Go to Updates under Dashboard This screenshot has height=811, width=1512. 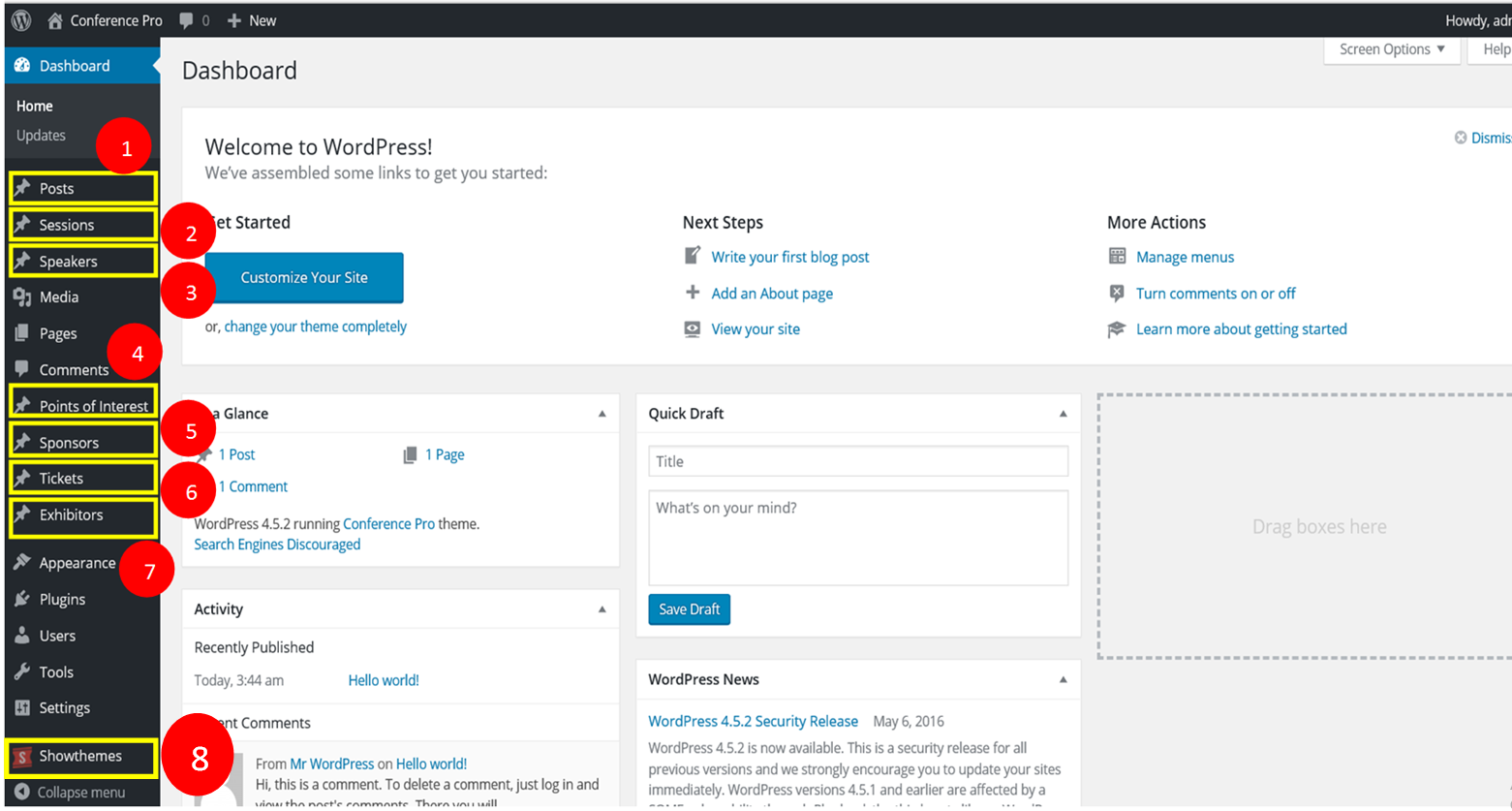pos(41,136)
